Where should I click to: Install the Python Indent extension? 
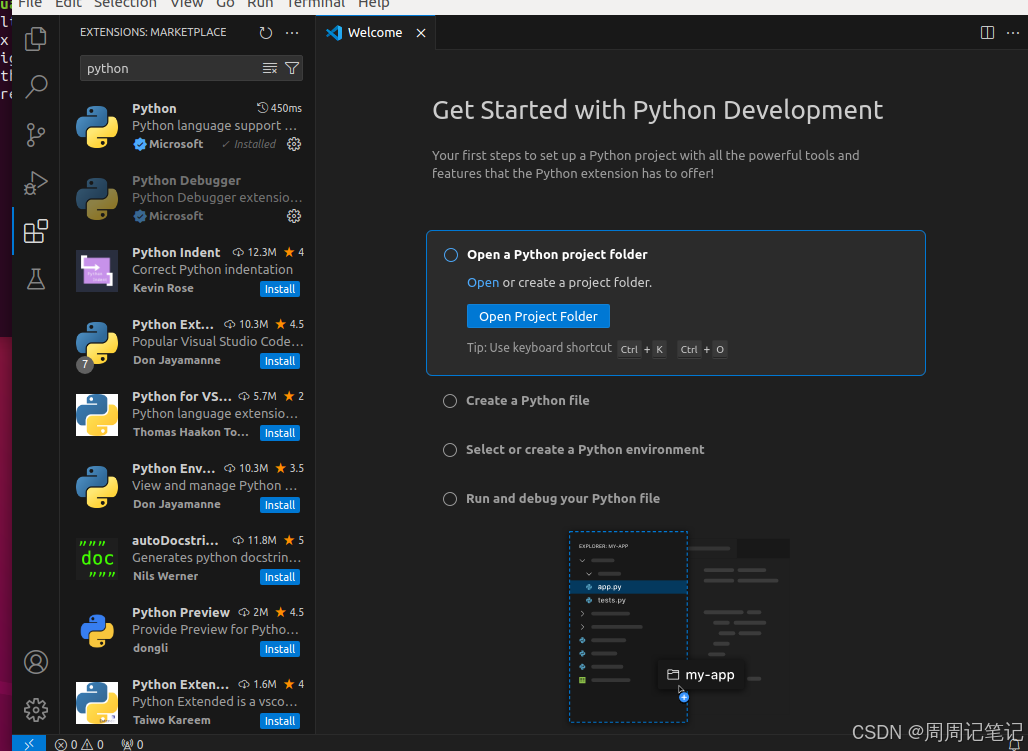[279, 289]
